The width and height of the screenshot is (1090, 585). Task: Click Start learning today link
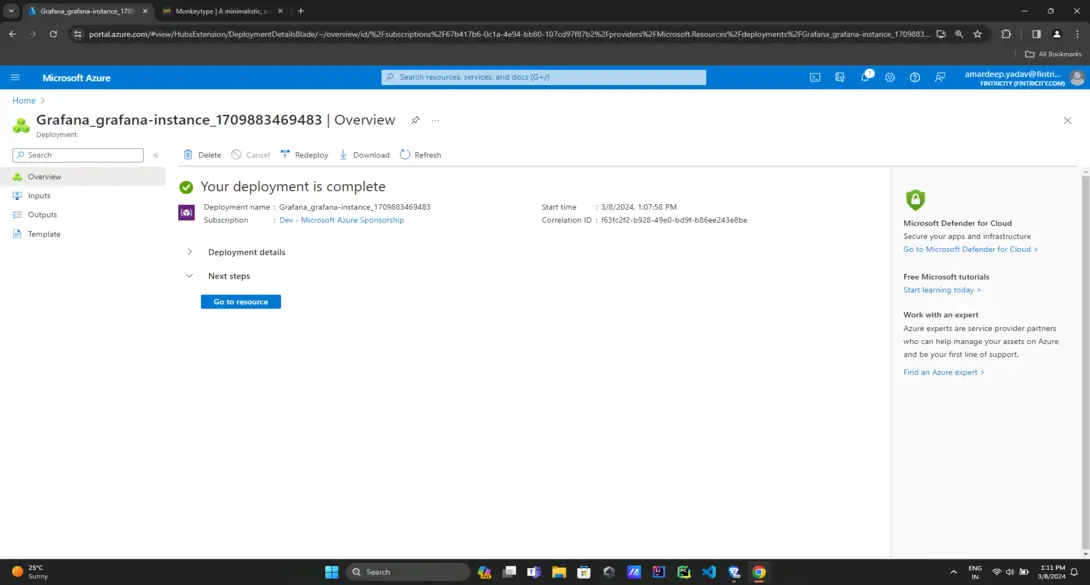point(942,290)
